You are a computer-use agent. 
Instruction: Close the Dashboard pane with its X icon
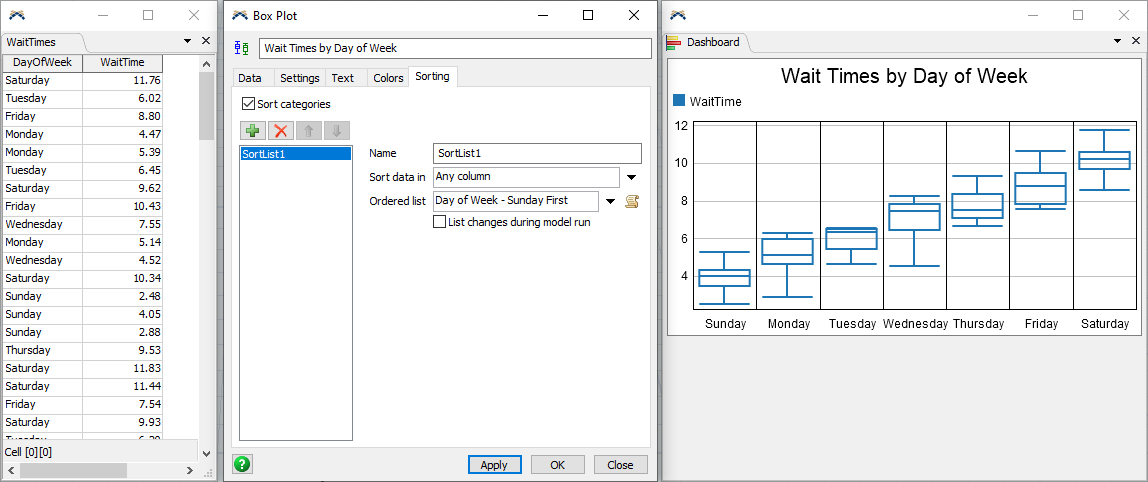pyautogui.click(x=1137, y=41)
